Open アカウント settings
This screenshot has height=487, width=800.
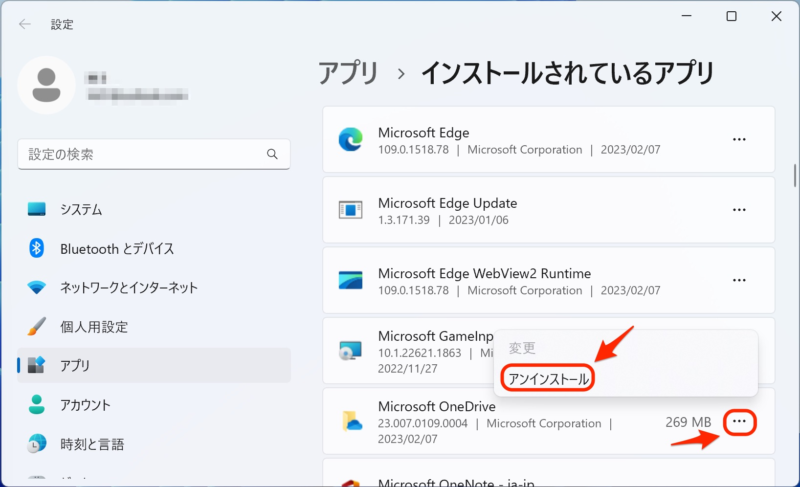154,404
